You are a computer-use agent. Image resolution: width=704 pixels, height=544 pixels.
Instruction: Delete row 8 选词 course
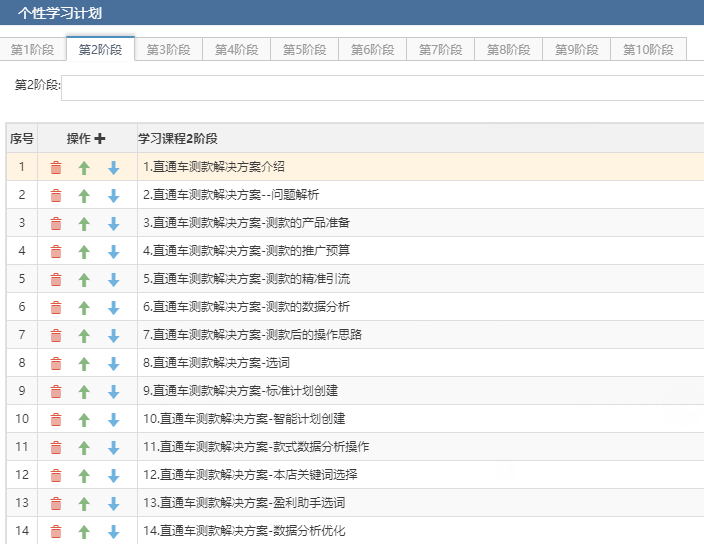pos(56,364)
